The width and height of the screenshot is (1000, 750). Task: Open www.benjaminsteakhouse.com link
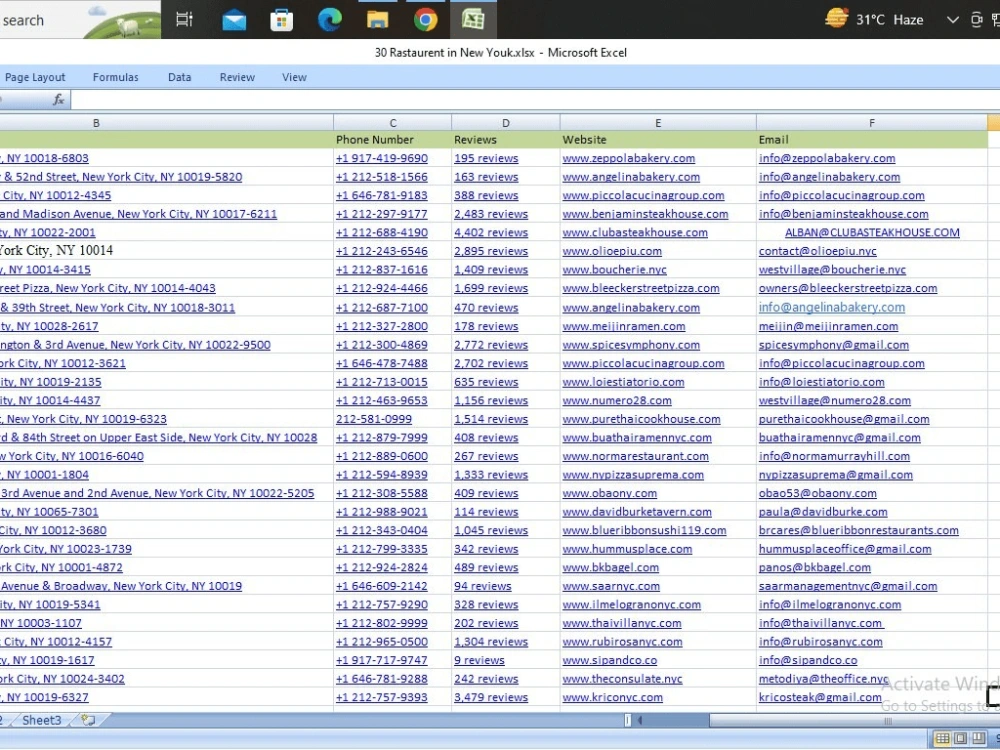(x=645, y=214)
